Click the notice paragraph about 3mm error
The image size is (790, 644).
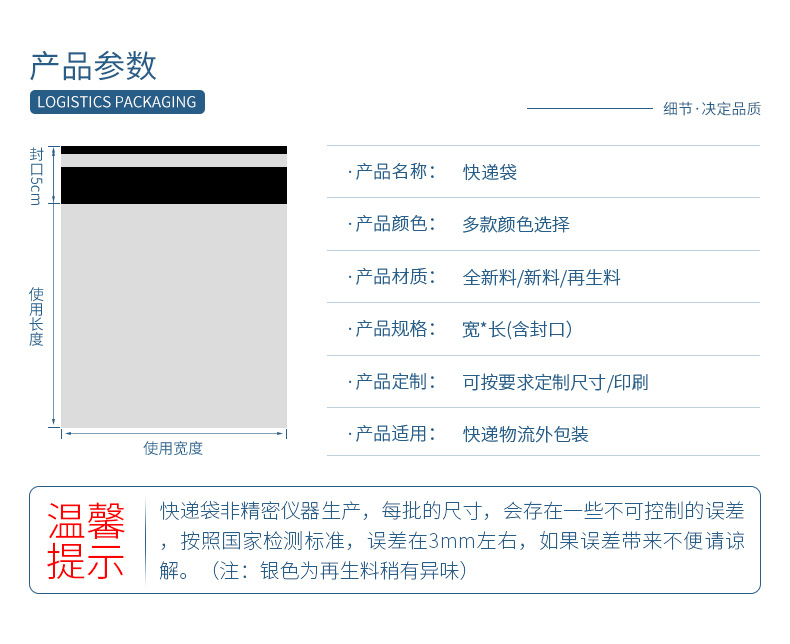click(453, 541)
